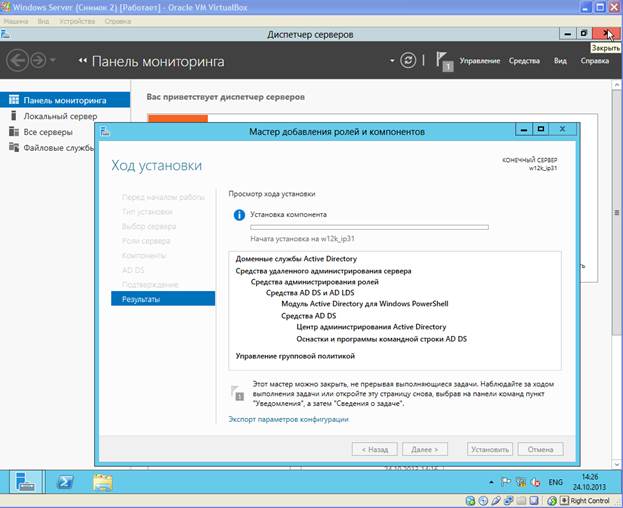This screenshot has height=508, width=623.
Task: Open navigation history dropdown next to arrows
Action: pos(53,60)
